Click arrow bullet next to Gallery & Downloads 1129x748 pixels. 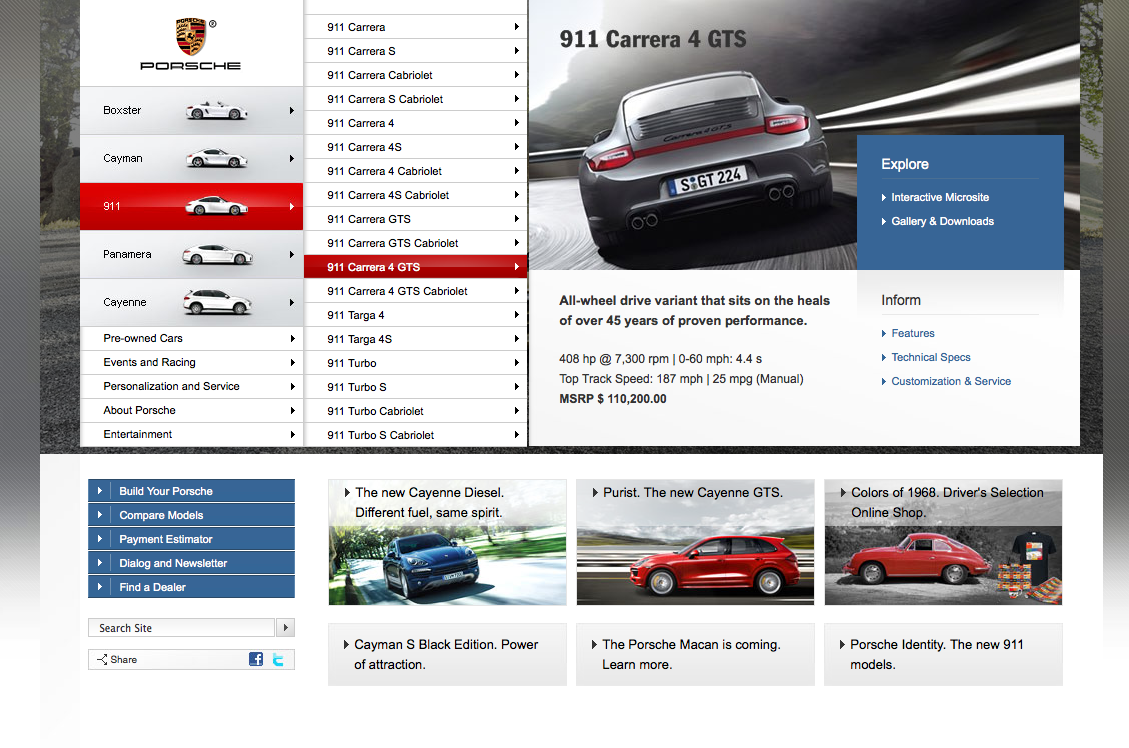click(x=883, y=221)
